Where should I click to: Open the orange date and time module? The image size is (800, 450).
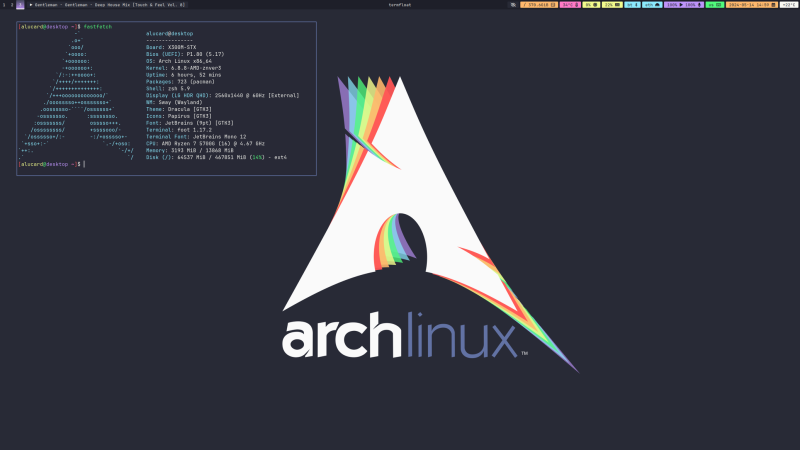pyautogui.click(x=752, y=5)
